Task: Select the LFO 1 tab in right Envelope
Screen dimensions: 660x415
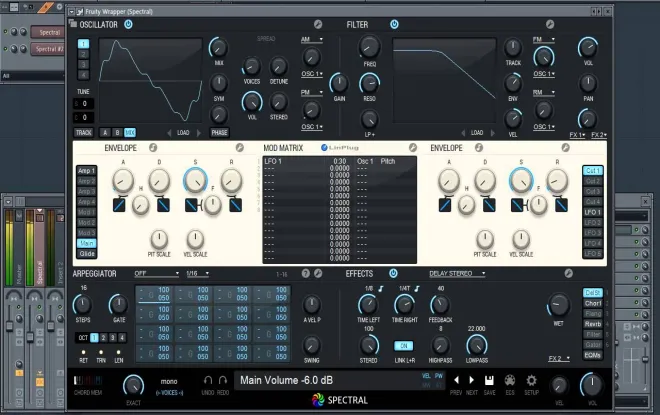Action: point(593,213)
